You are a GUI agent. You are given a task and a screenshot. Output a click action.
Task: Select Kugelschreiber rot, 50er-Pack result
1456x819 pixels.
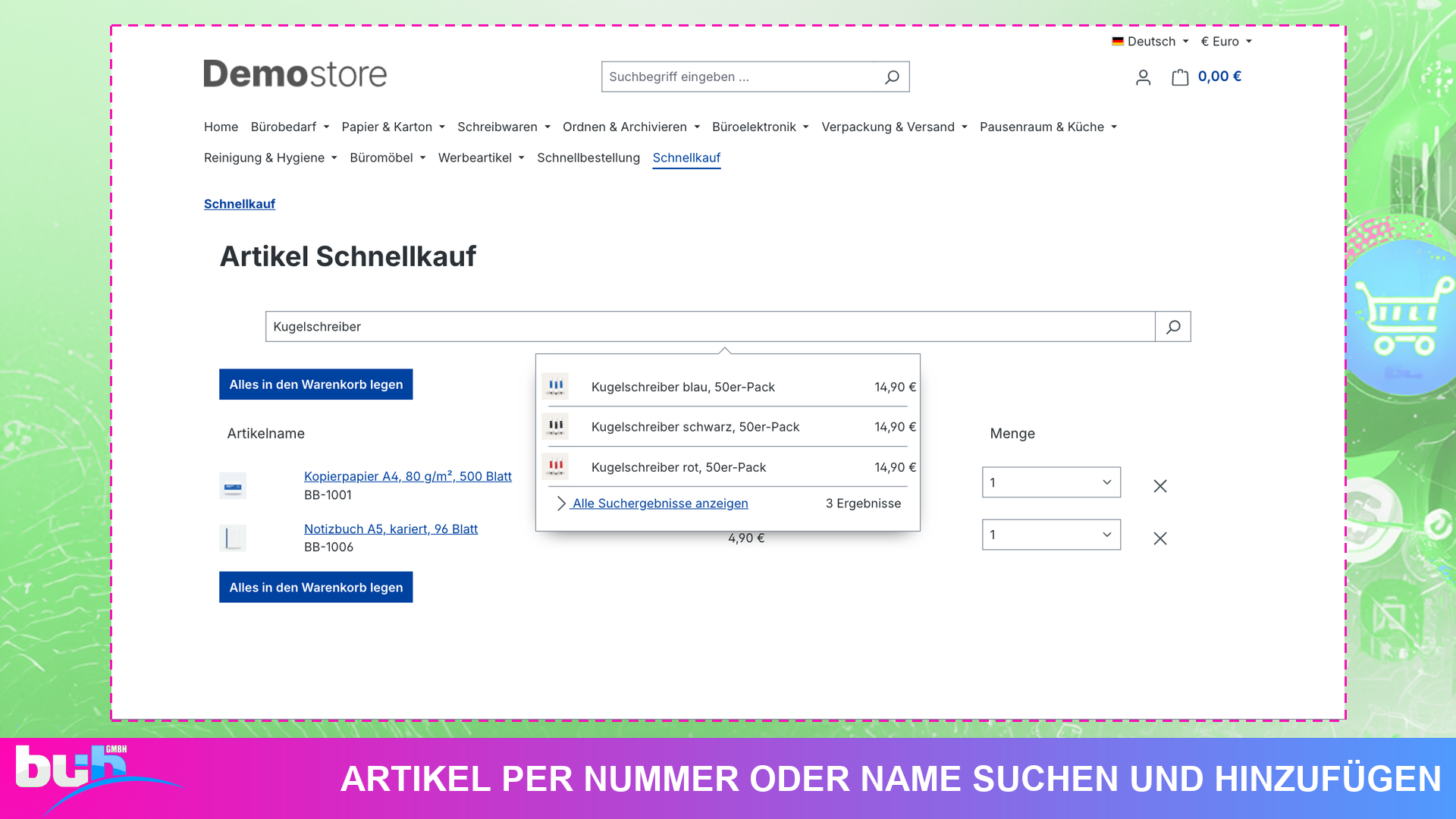tap(728, 467)
